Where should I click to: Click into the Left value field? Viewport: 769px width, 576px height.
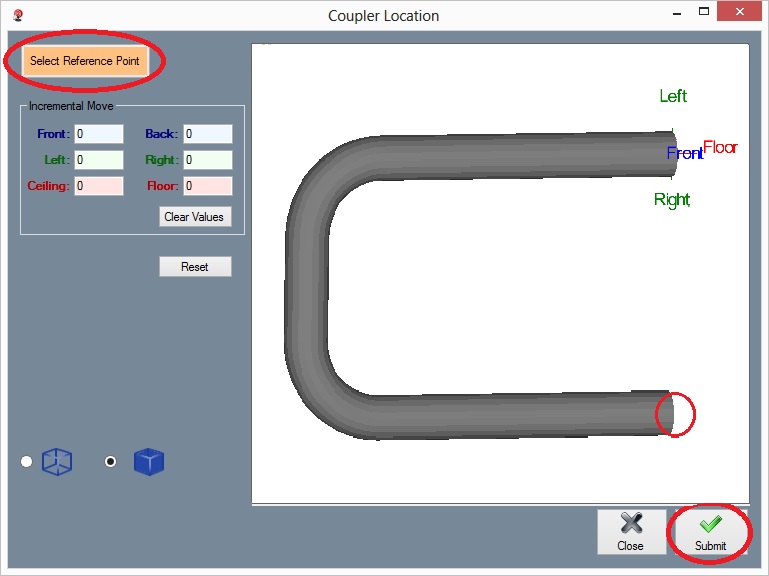tap(99, 160)
